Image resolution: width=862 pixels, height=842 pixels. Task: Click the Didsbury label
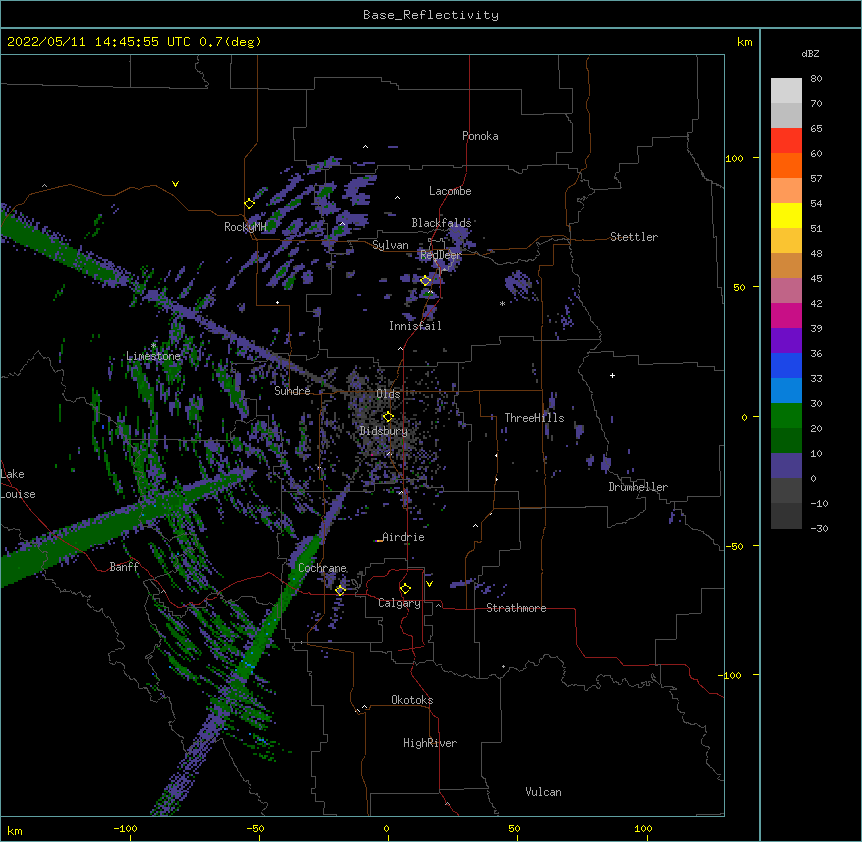point(384,431)
